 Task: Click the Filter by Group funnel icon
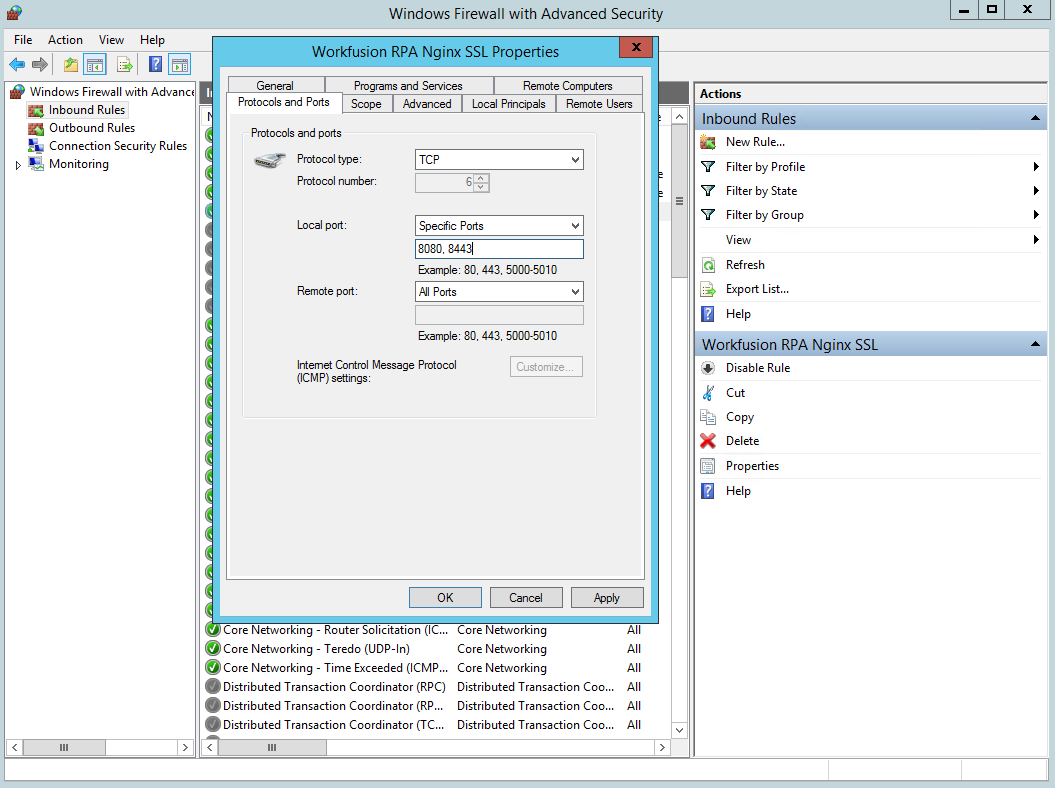[x=708, y=215]
